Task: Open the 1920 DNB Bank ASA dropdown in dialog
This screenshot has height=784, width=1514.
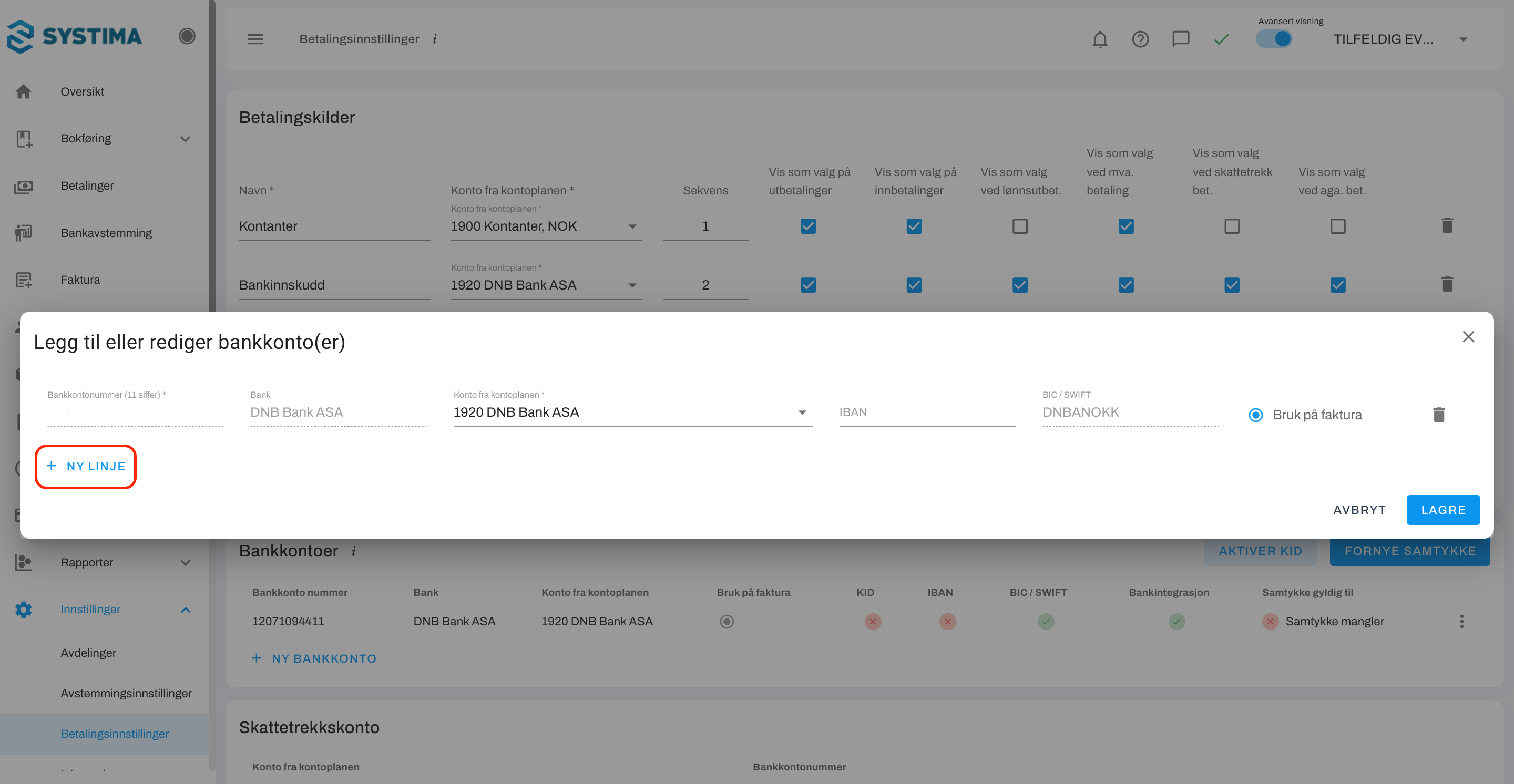Action: (x=632, y=412)
